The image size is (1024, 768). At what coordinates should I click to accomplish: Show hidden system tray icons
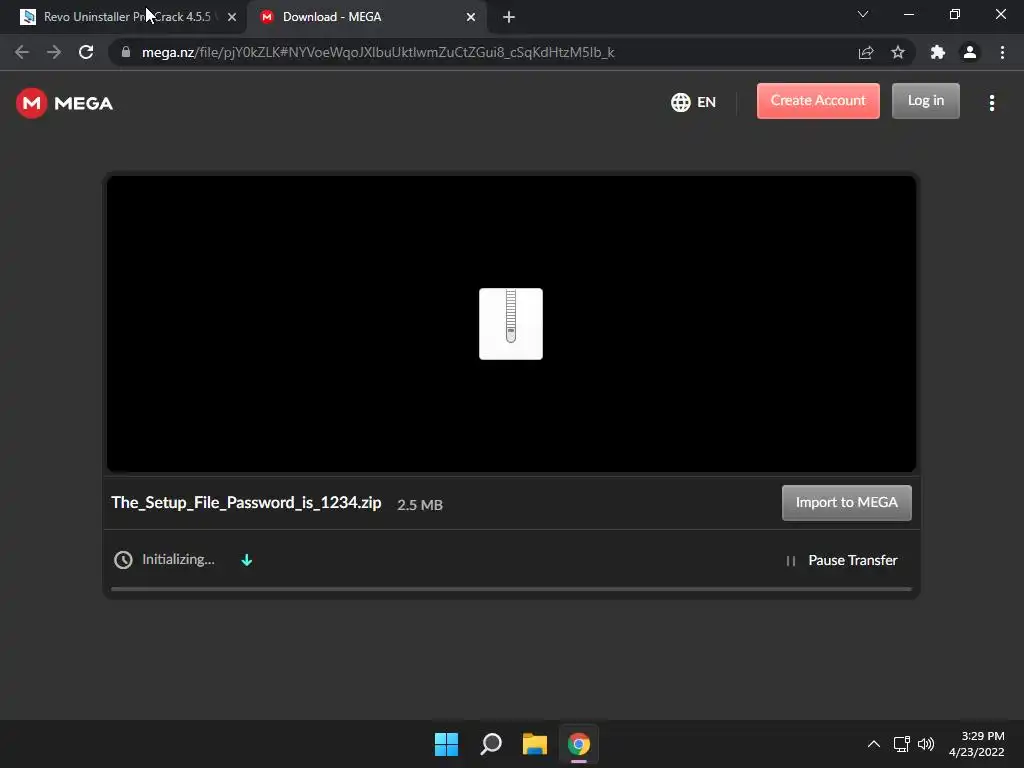[873, 744]
